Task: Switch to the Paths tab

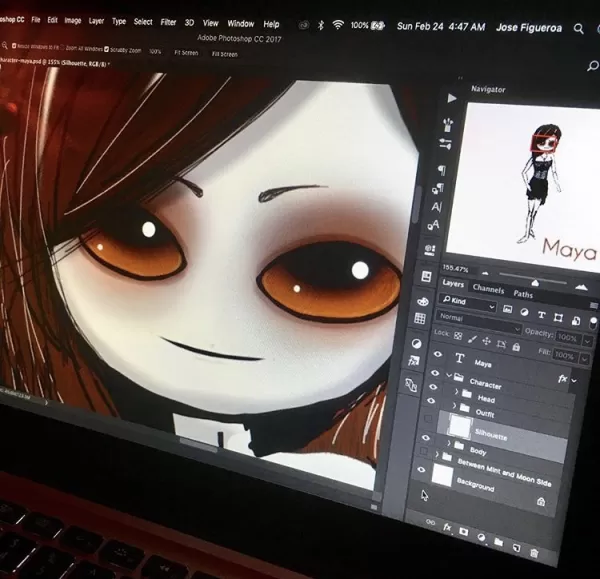Action: point(523,294)
